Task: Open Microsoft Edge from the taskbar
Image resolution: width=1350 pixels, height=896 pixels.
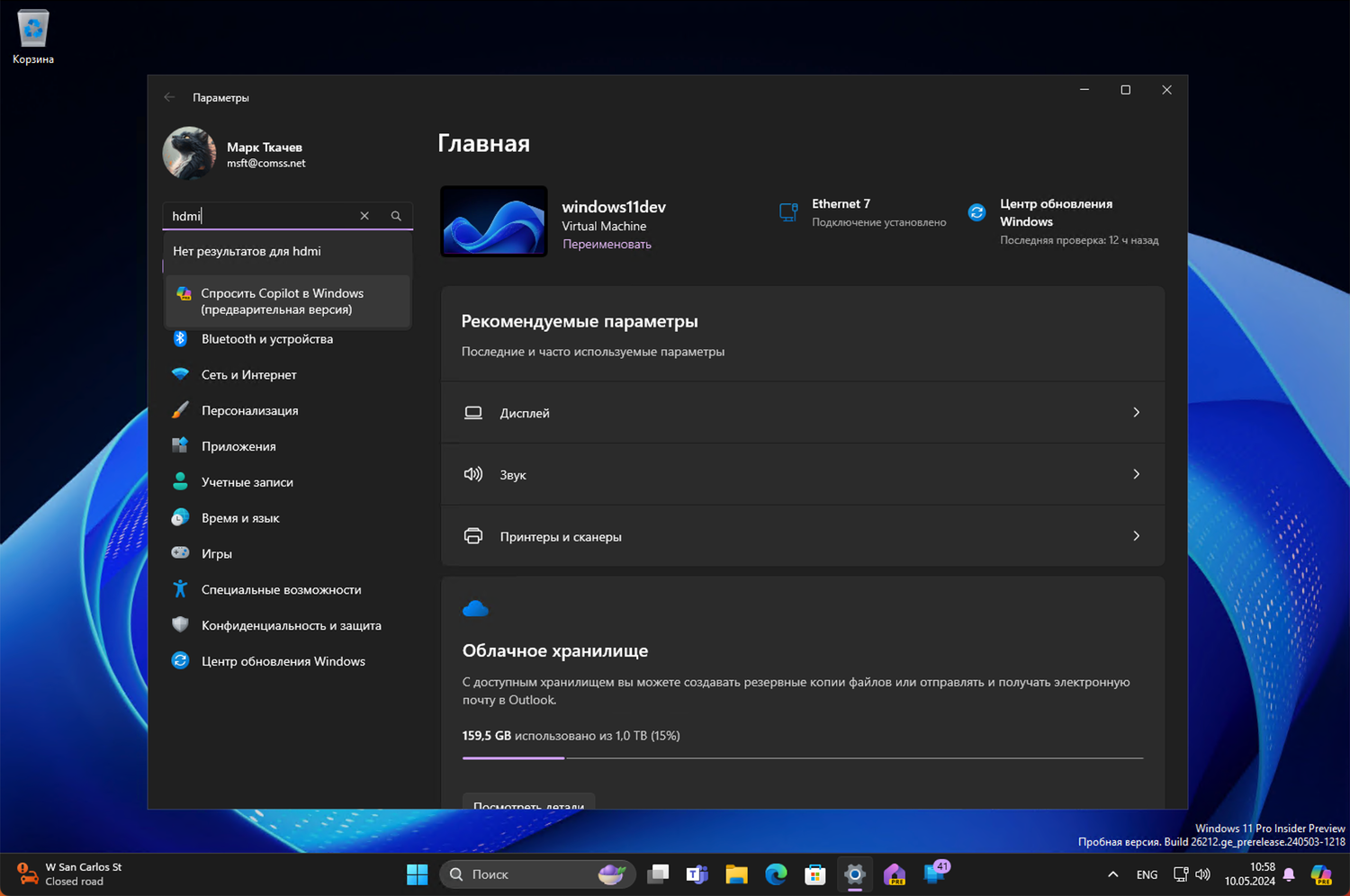Action: [x=776, y=874]
